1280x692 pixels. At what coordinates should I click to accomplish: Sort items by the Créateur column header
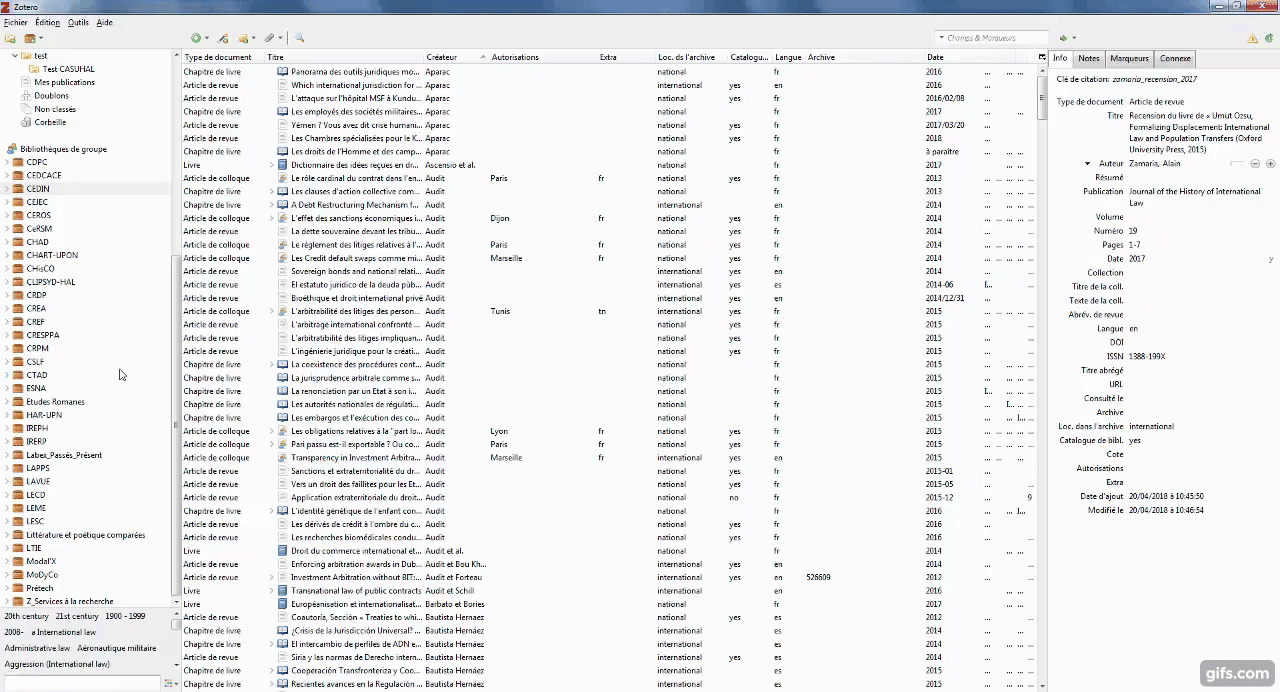[456, 57]
